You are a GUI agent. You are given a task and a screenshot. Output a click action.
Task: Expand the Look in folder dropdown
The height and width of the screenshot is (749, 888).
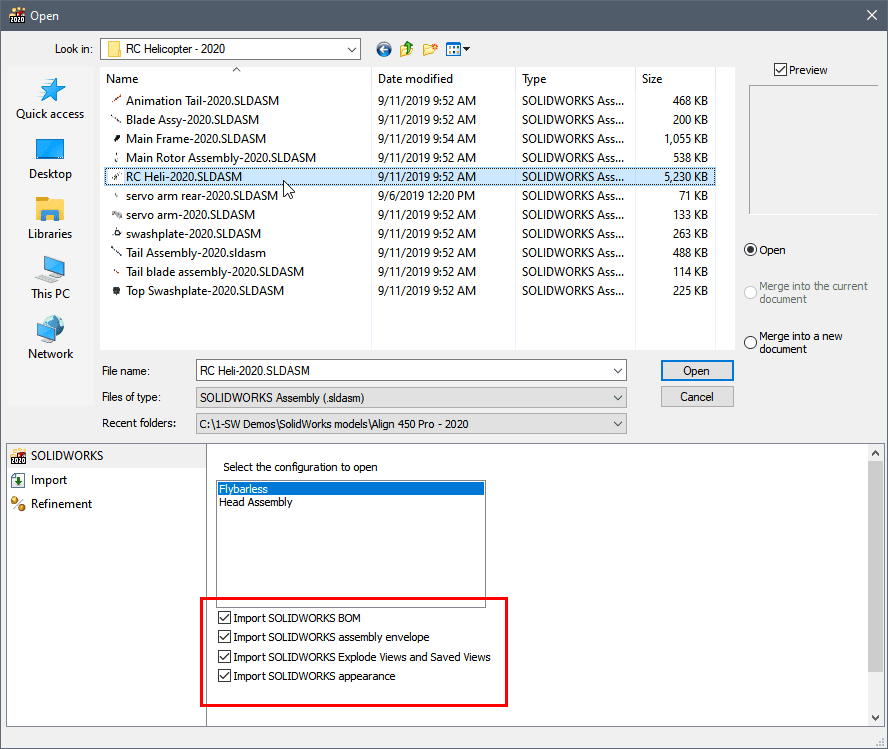pos(352,49)
